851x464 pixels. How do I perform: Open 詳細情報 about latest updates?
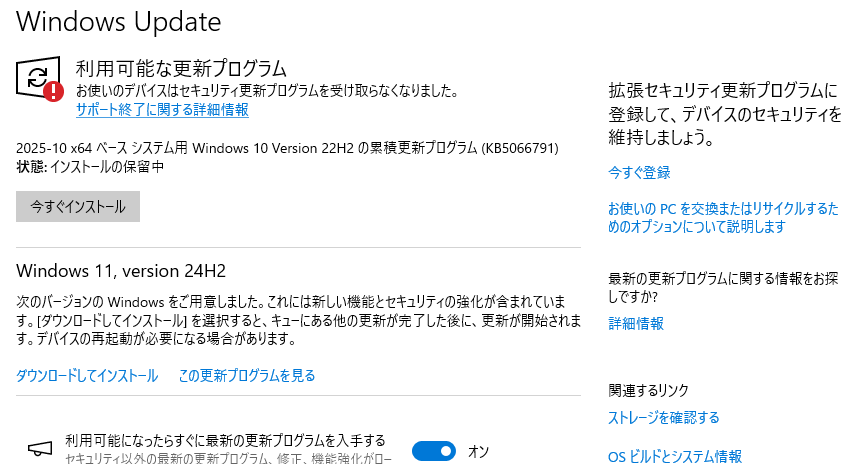(x=636, y=324)
